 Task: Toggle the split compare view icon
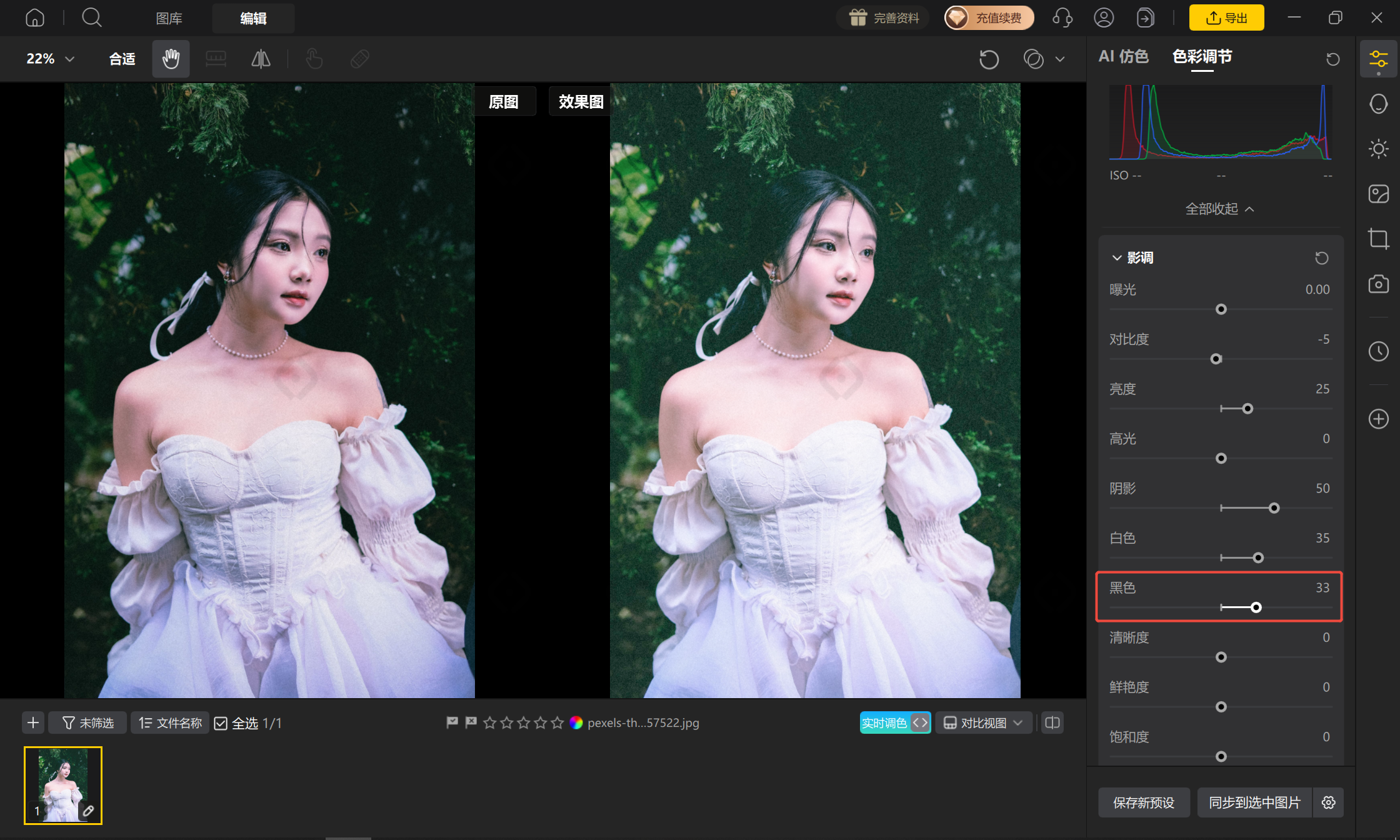(x=1052, y=722)
